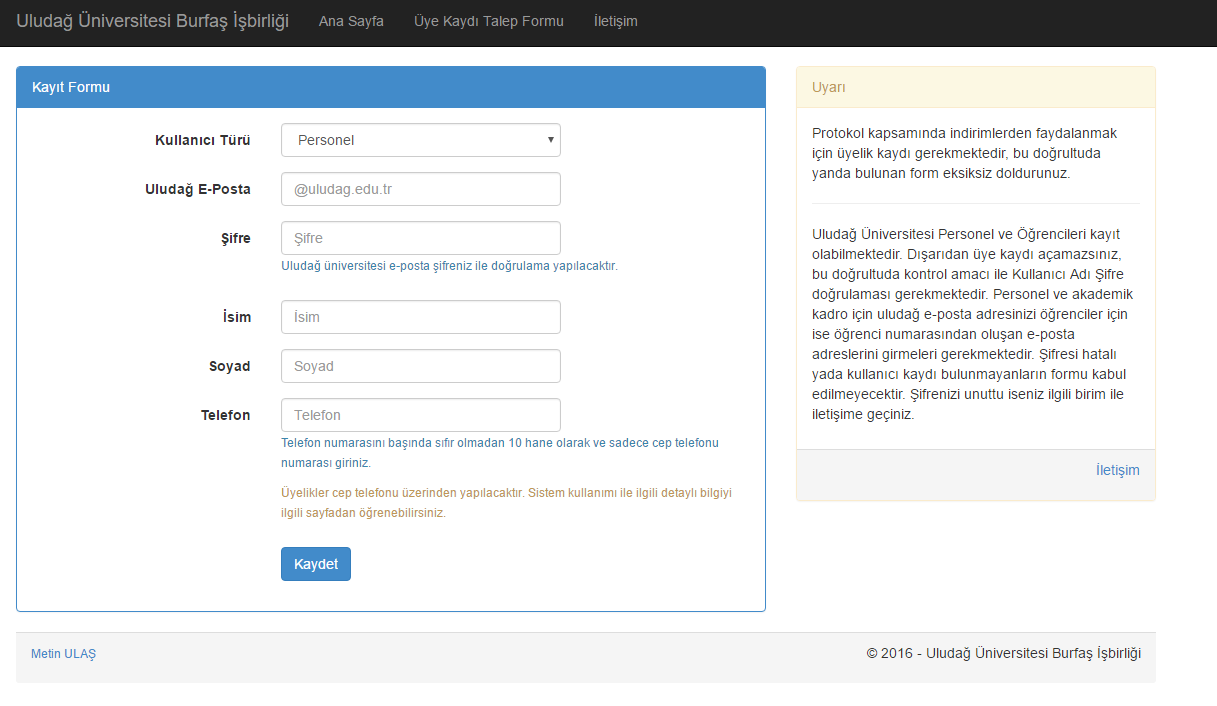The image size is (1217, 706).
Task: Click into the İsim field
Action: [x=421, y=317]
